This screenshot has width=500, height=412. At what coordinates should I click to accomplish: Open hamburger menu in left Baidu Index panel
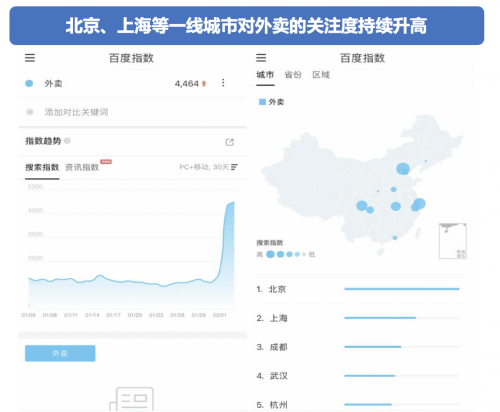(x=30, y=58)
